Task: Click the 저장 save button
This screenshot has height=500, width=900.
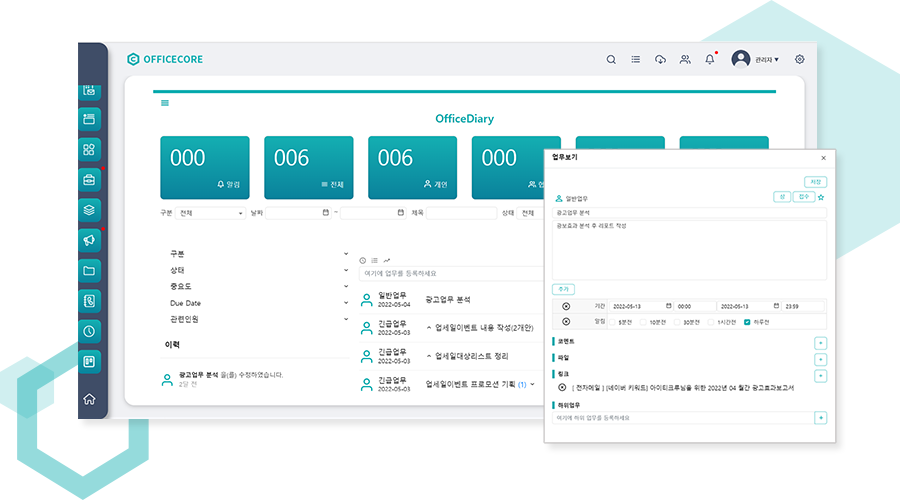Action: point(815,182)
